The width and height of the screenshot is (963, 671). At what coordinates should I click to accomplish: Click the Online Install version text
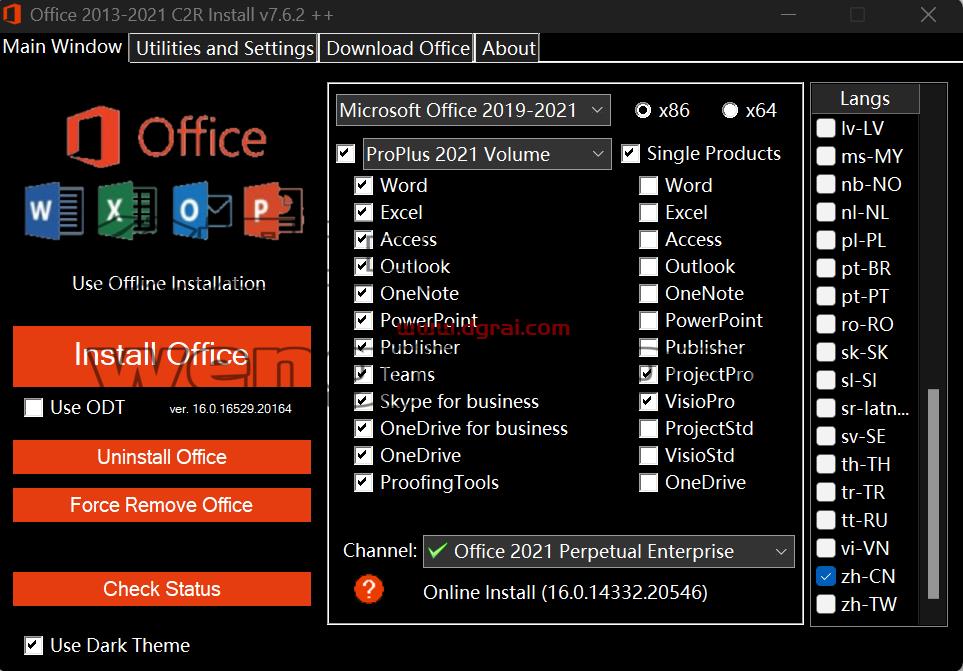[x=565, y=592]
